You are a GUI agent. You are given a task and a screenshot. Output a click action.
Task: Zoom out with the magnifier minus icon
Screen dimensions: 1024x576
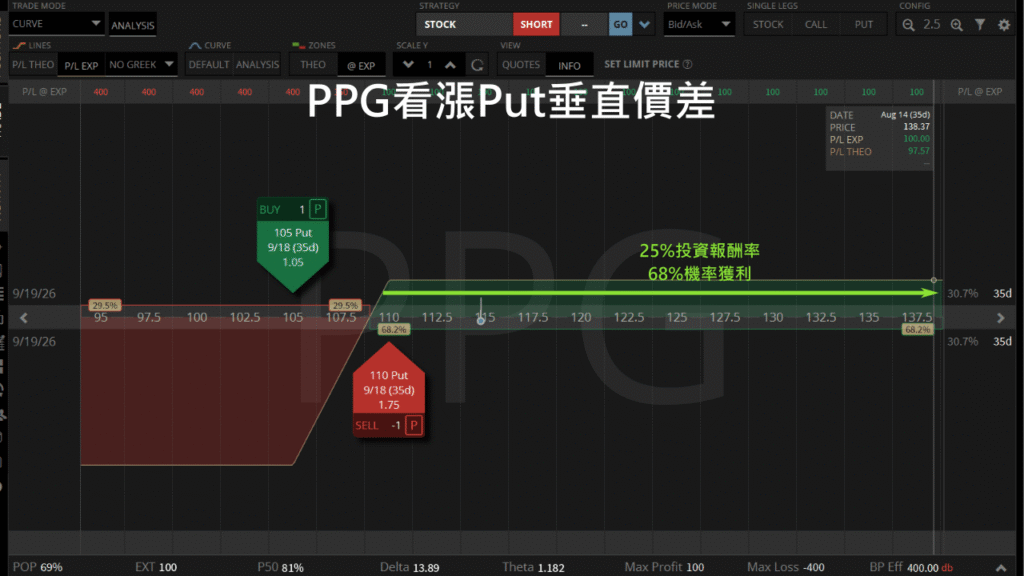908,25
